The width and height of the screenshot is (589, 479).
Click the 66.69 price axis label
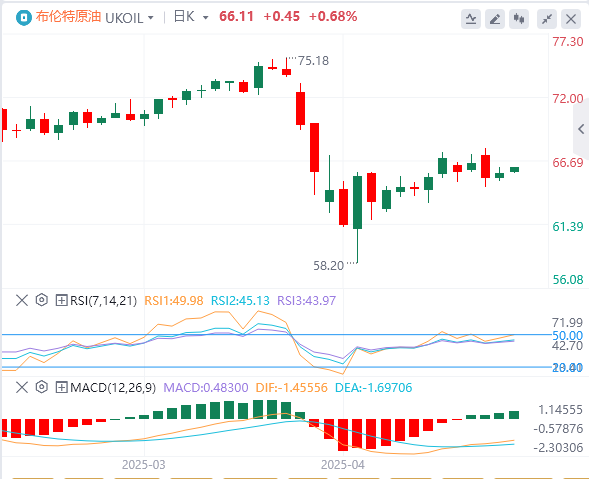tap(568, 163)
